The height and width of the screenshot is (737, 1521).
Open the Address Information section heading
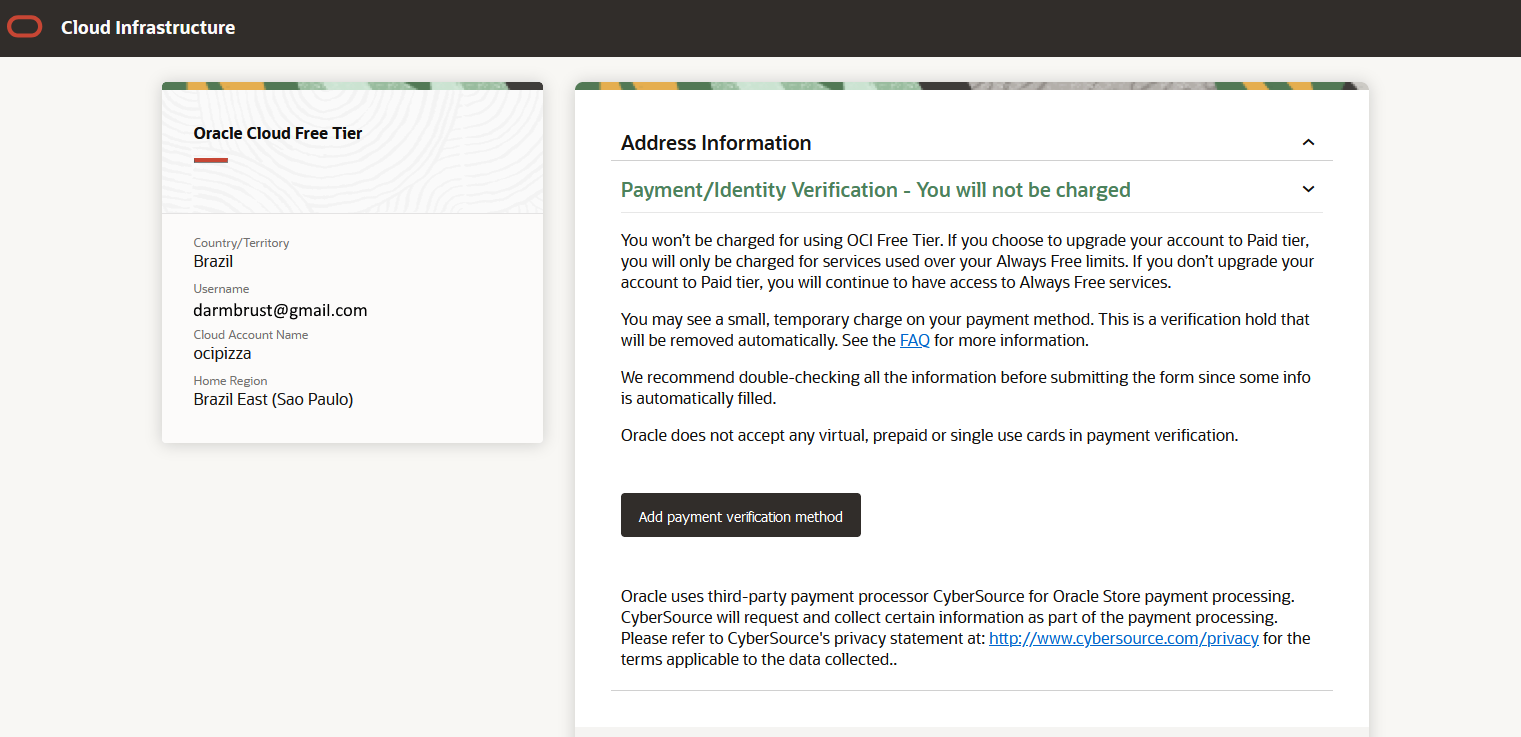click(x=716, y=143)
